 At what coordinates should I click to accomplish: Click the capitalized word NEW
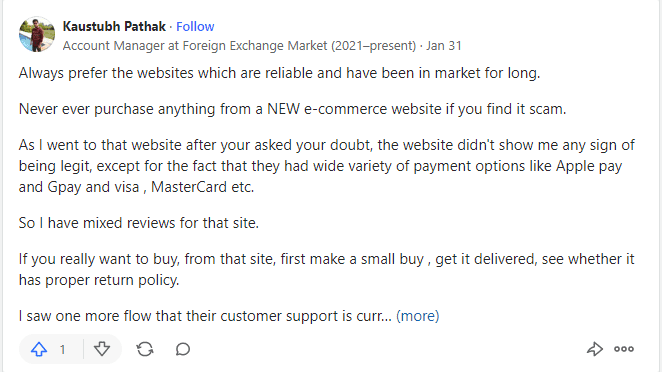[x=283, y=109]
